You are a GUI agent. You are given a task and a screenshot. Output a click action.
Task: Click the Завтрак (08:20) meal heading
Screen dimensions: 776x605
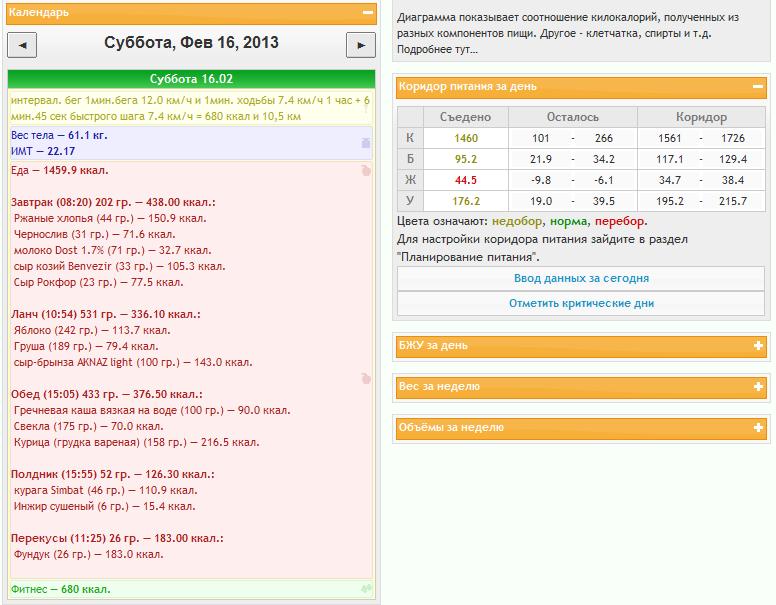(113, 202)
